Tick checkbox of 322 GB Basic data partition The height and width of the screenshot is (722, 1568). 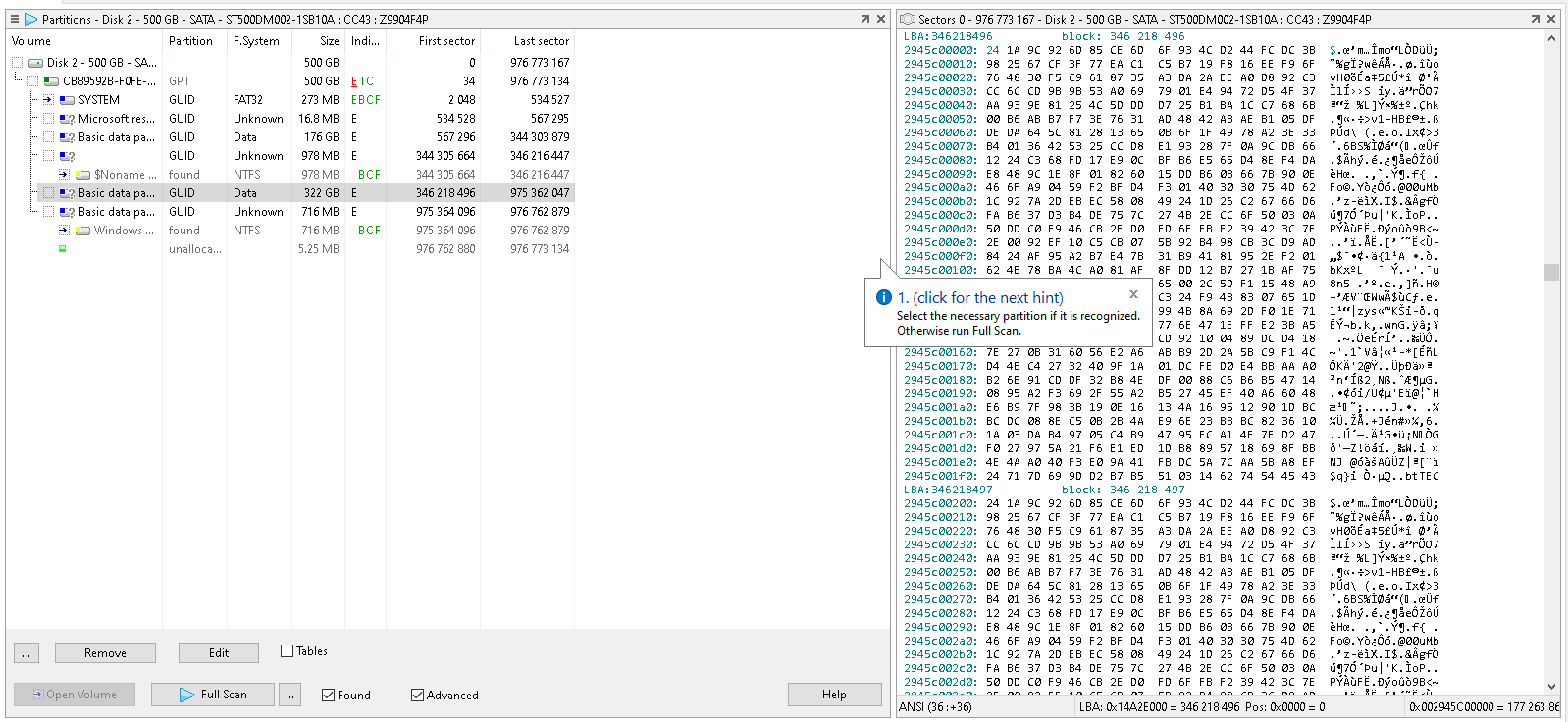49,193
